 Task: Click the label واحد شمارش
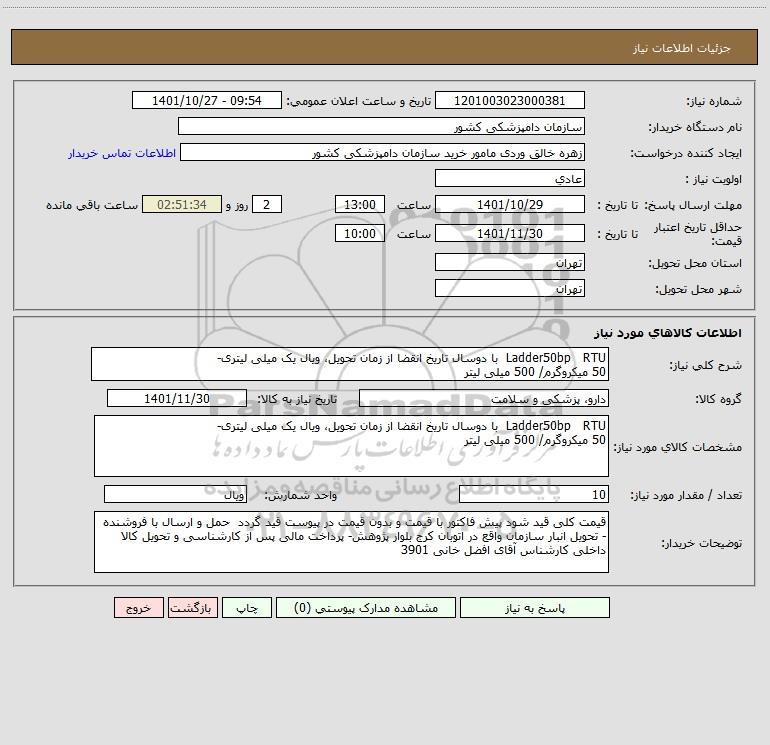click(x=301, y=496)
